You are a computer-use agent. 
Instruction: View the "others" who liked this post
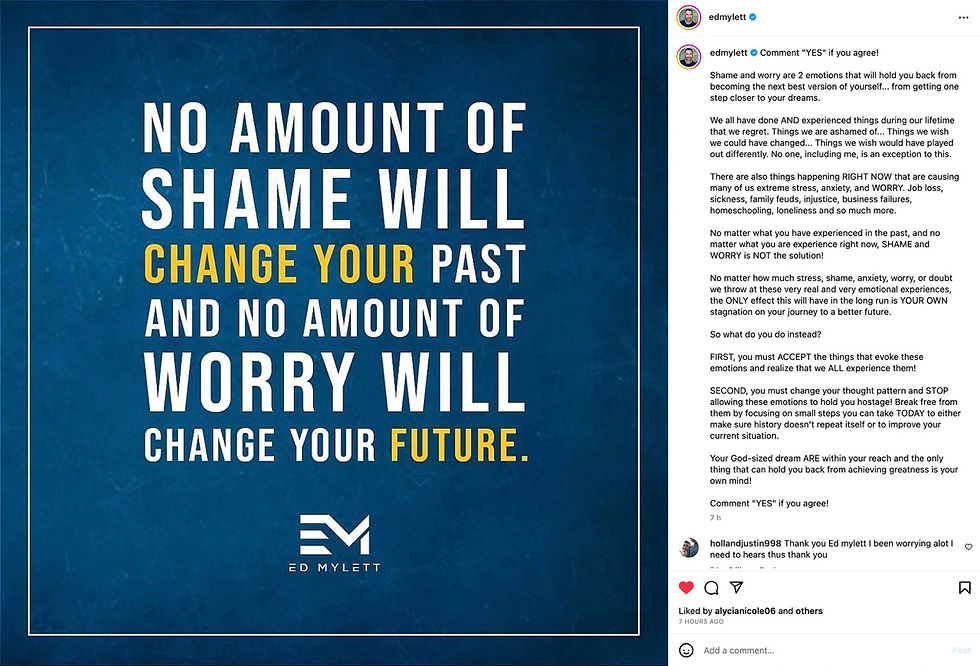click(810, 611)
